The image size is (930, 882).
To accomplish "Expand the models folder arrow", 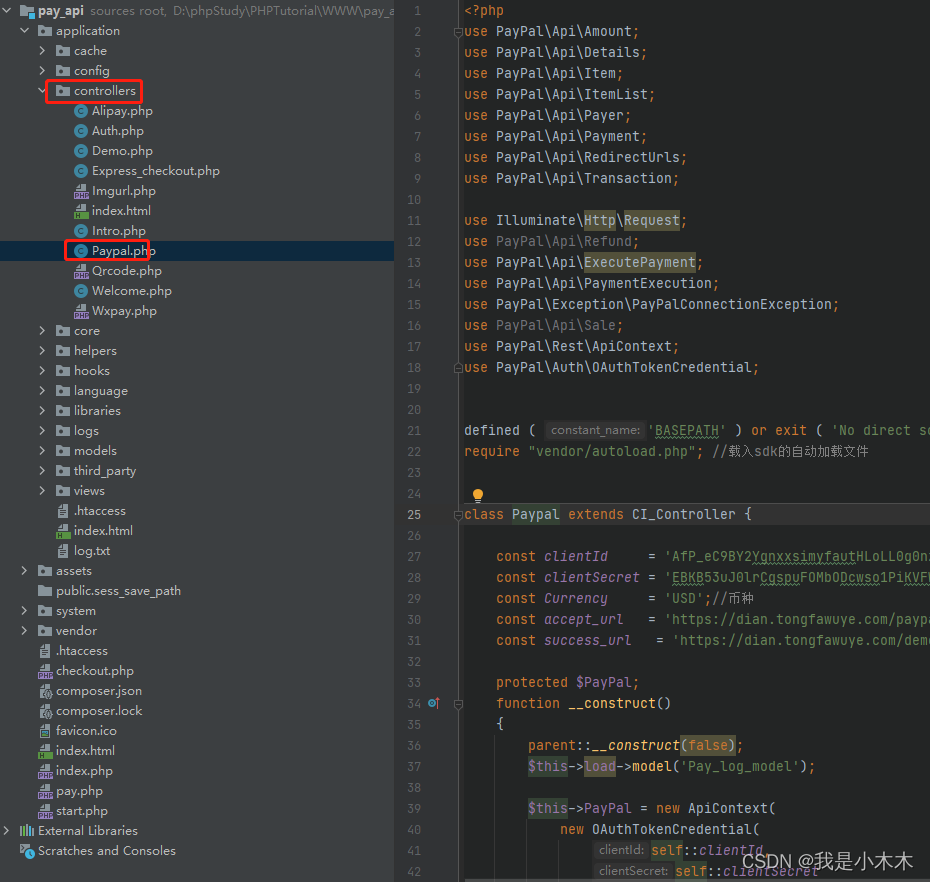I will point(42,451).
